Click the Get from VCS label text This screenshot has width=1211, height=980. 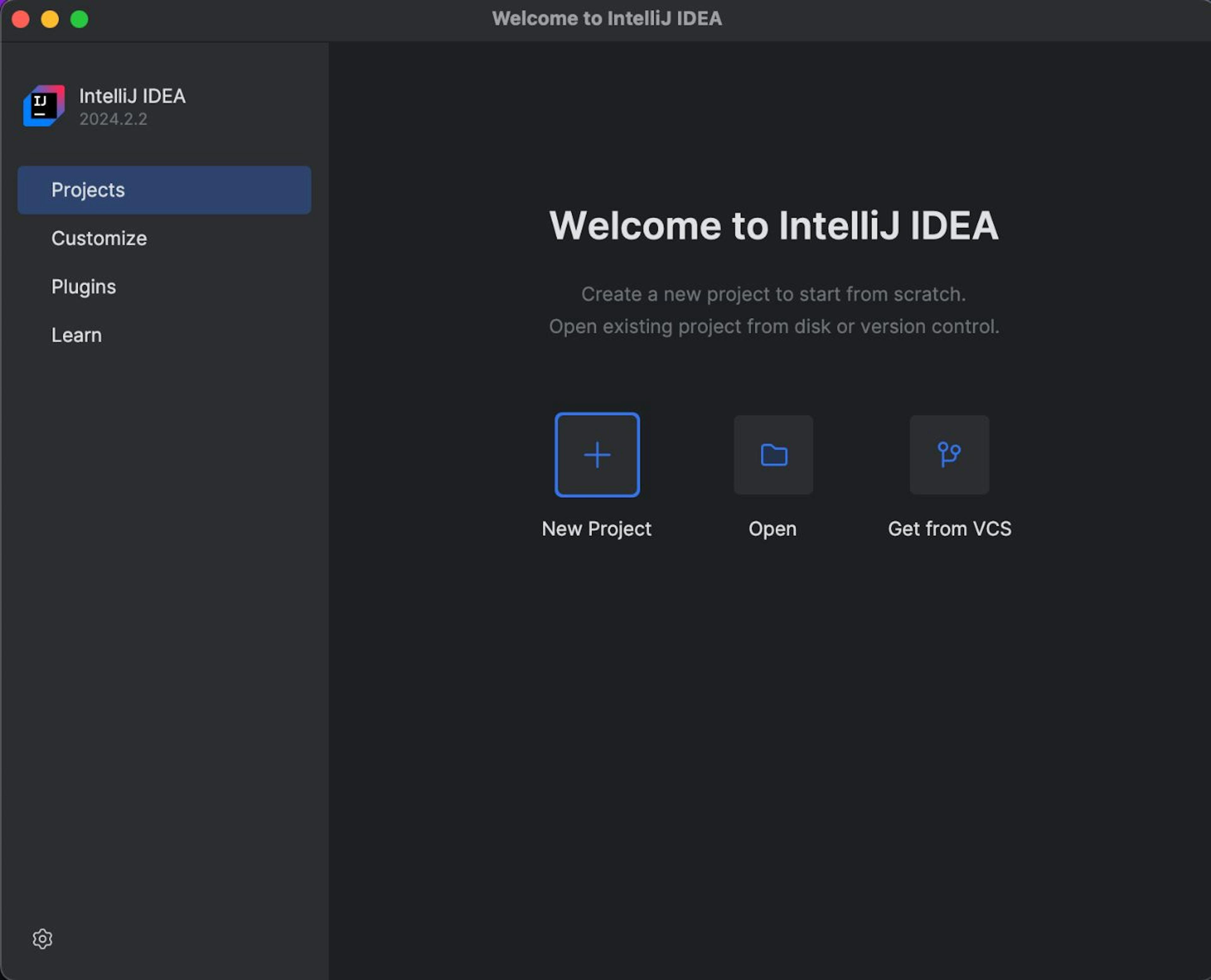(x=949, y=528)
